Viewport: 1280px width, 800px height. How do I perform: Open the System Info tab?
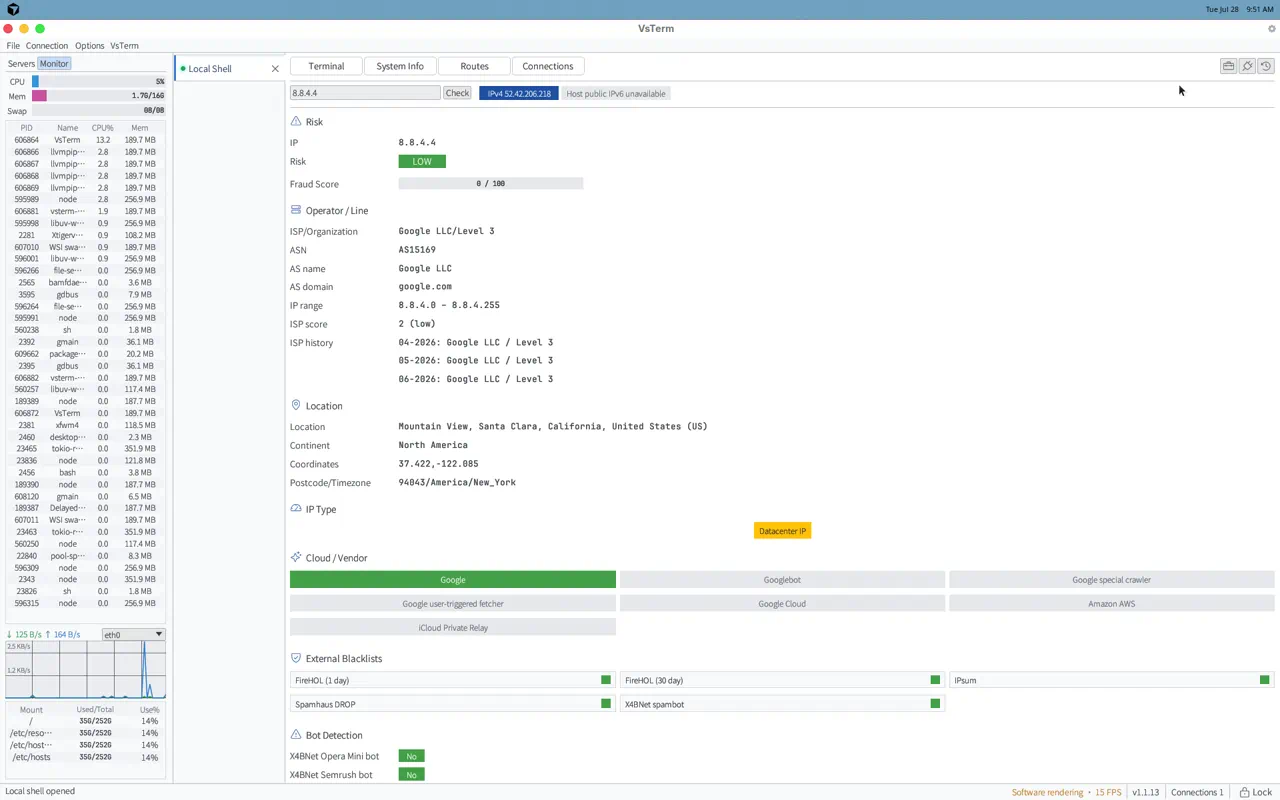(x=400, y=66)
